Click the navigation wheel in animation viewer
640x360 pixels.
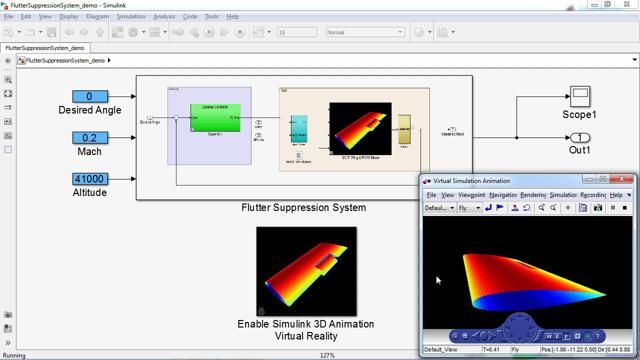(x=520, y=327)
